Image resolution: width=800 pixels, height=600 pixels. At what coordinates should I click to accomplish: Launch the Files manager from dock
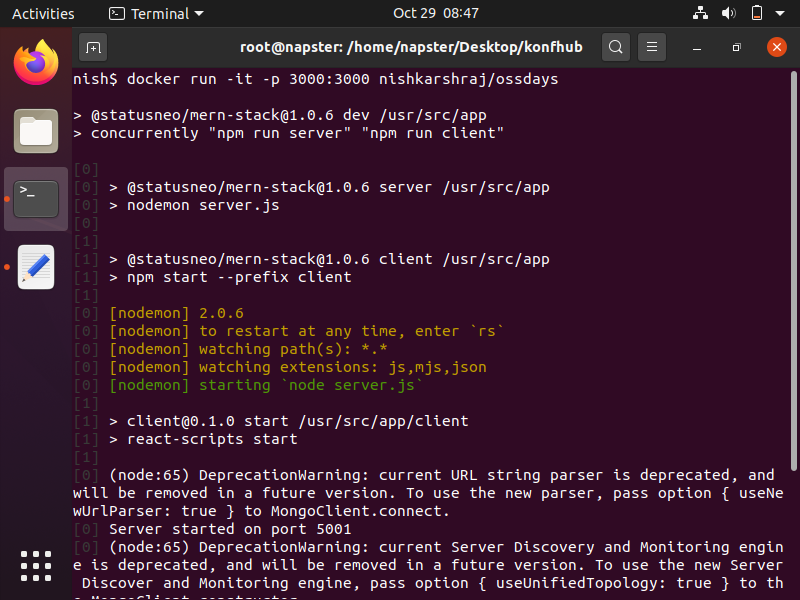36,131
